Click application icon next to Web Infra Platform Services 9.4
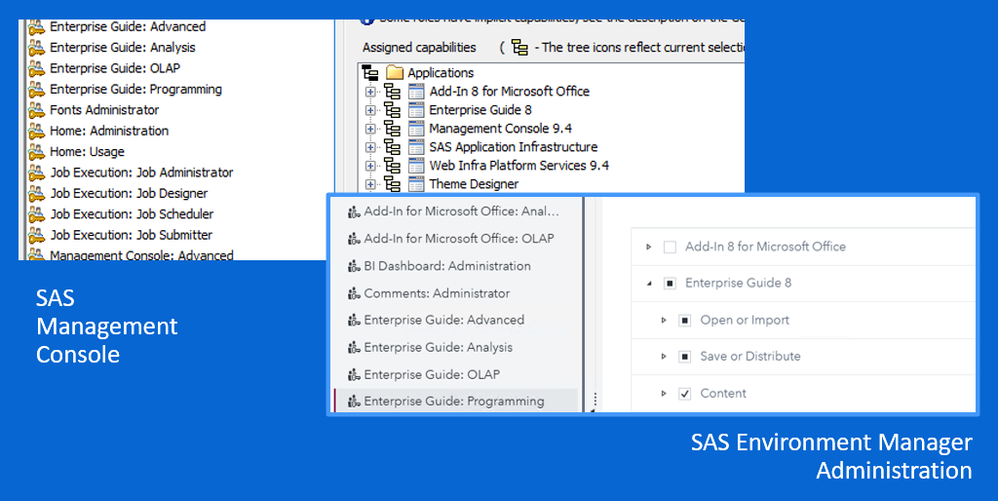 (416, 166)
